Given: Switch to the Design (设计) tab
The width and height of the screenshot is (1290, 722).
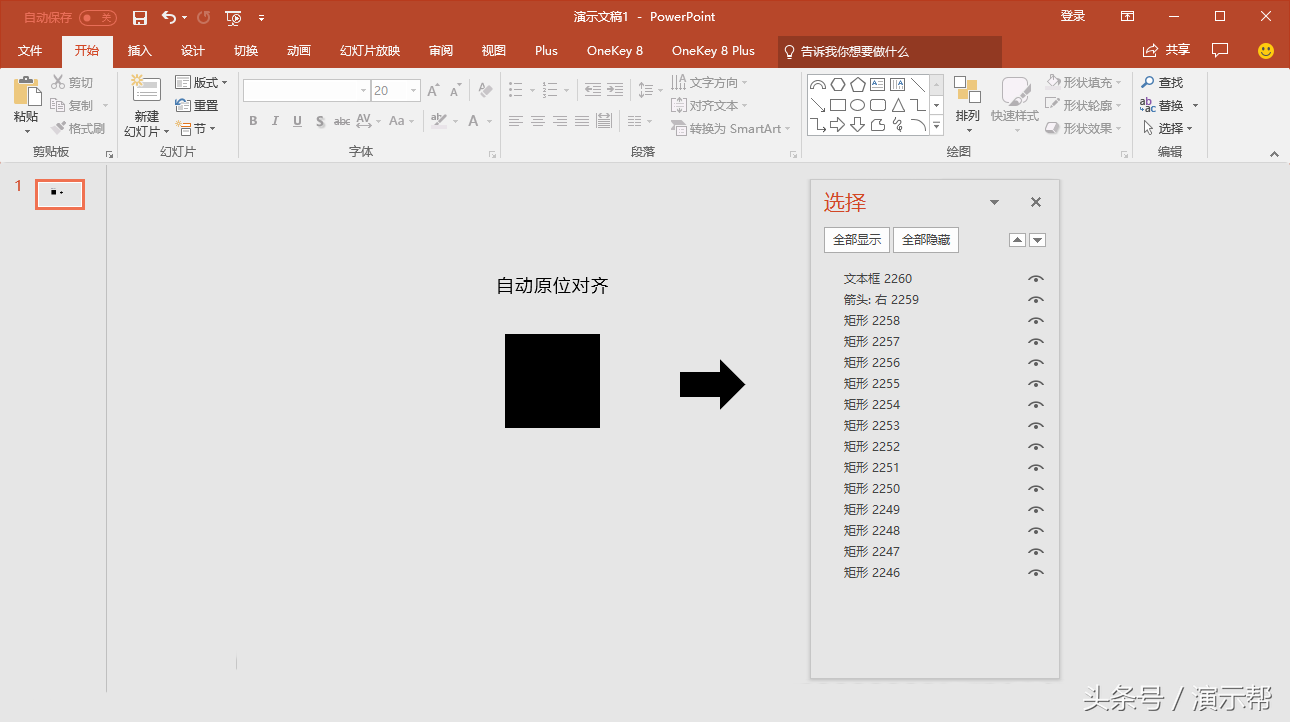Looking at the screenshot, I should (x=193, y=51).
